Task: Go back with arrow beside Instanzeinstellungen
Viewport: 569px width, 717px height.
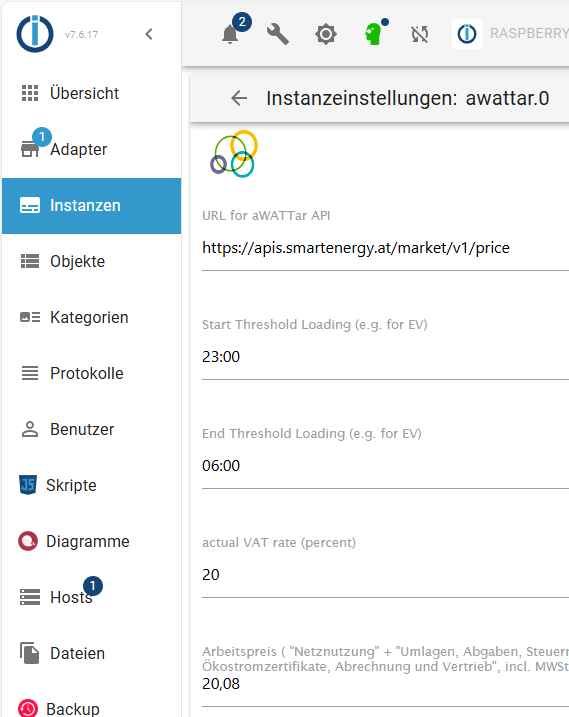Action: pos(239,98)
